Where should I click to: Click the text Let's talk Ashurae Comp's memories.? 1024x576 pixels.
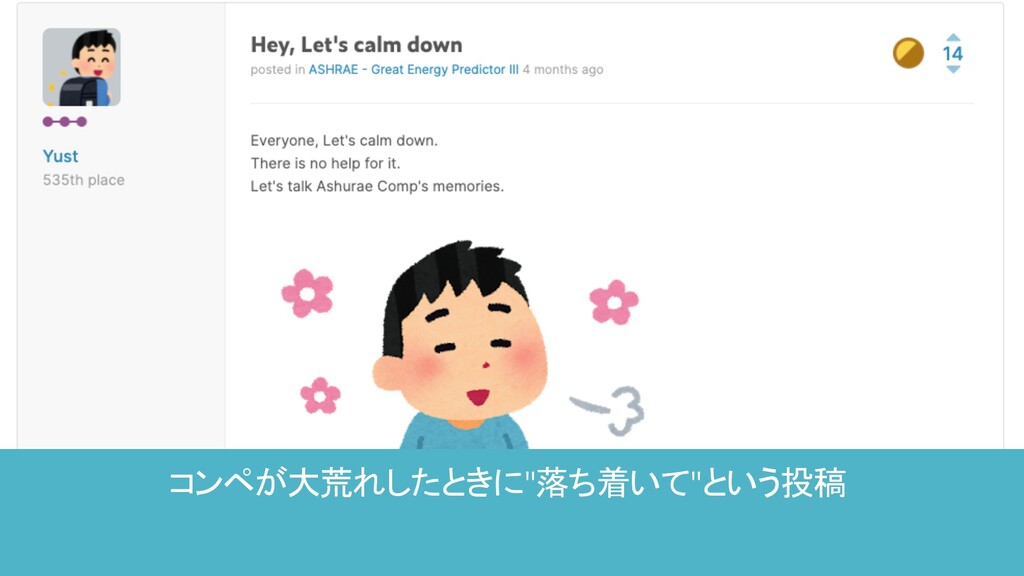pos(377,186)
